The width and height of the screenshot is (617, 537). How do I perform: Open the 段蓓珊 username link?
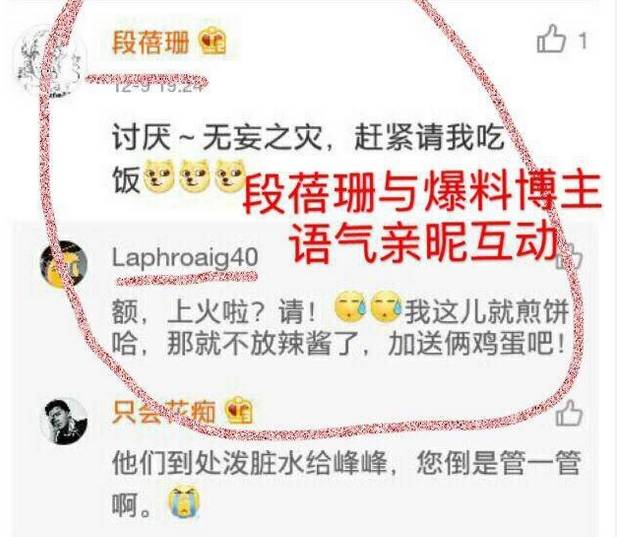[151, 41]
